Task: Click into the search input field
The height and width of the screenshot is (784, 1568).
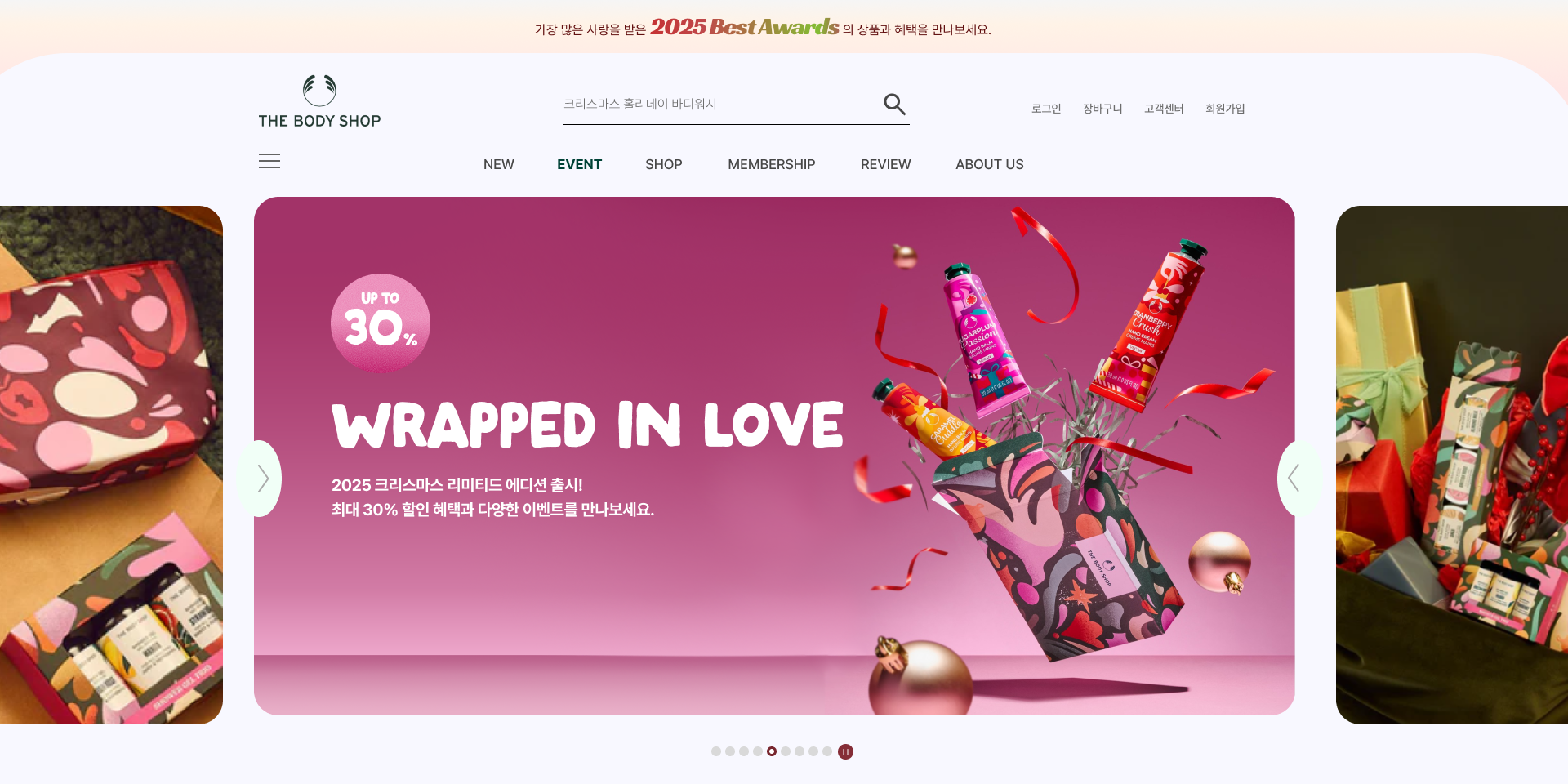Action: click(x=719, y=105)
